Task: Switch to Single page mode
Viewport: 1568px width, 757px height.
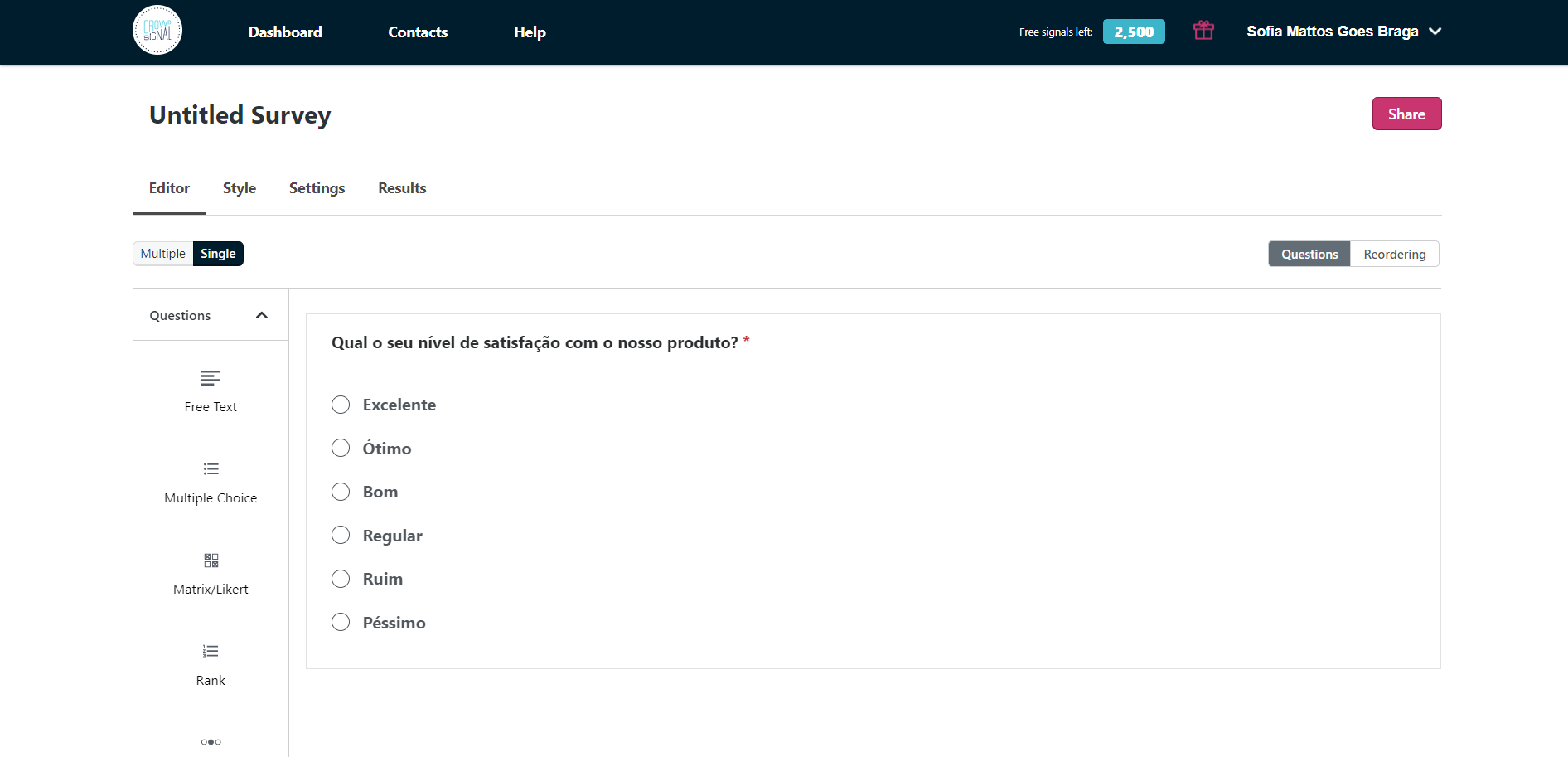Action: point(218,254)
